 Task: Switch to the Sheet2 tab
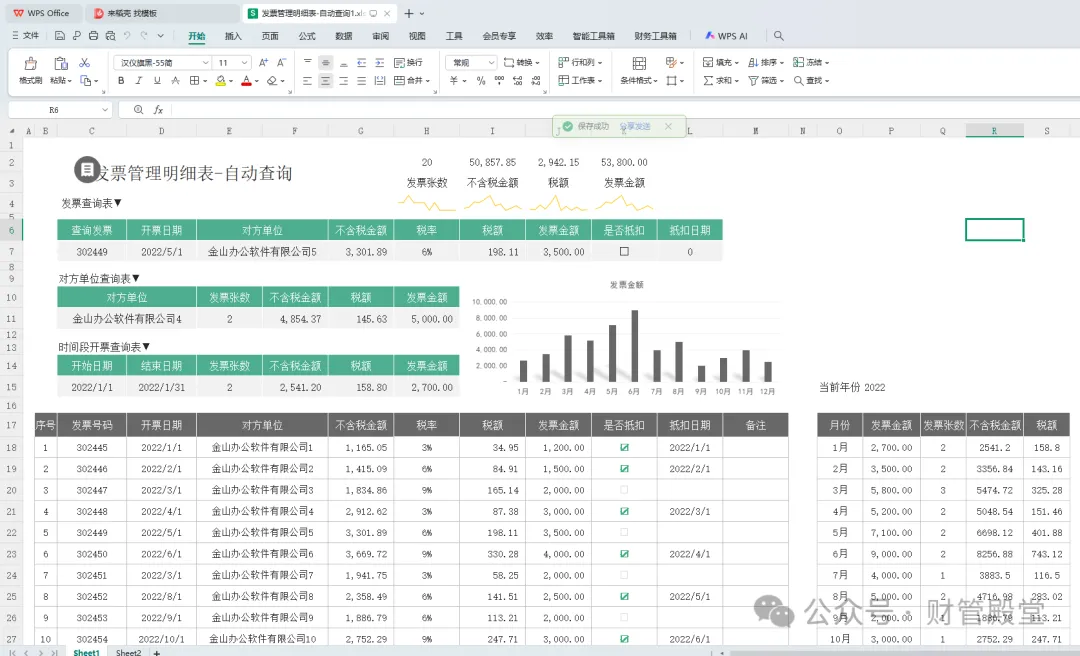pyautogui.click(x=128, y=652)
